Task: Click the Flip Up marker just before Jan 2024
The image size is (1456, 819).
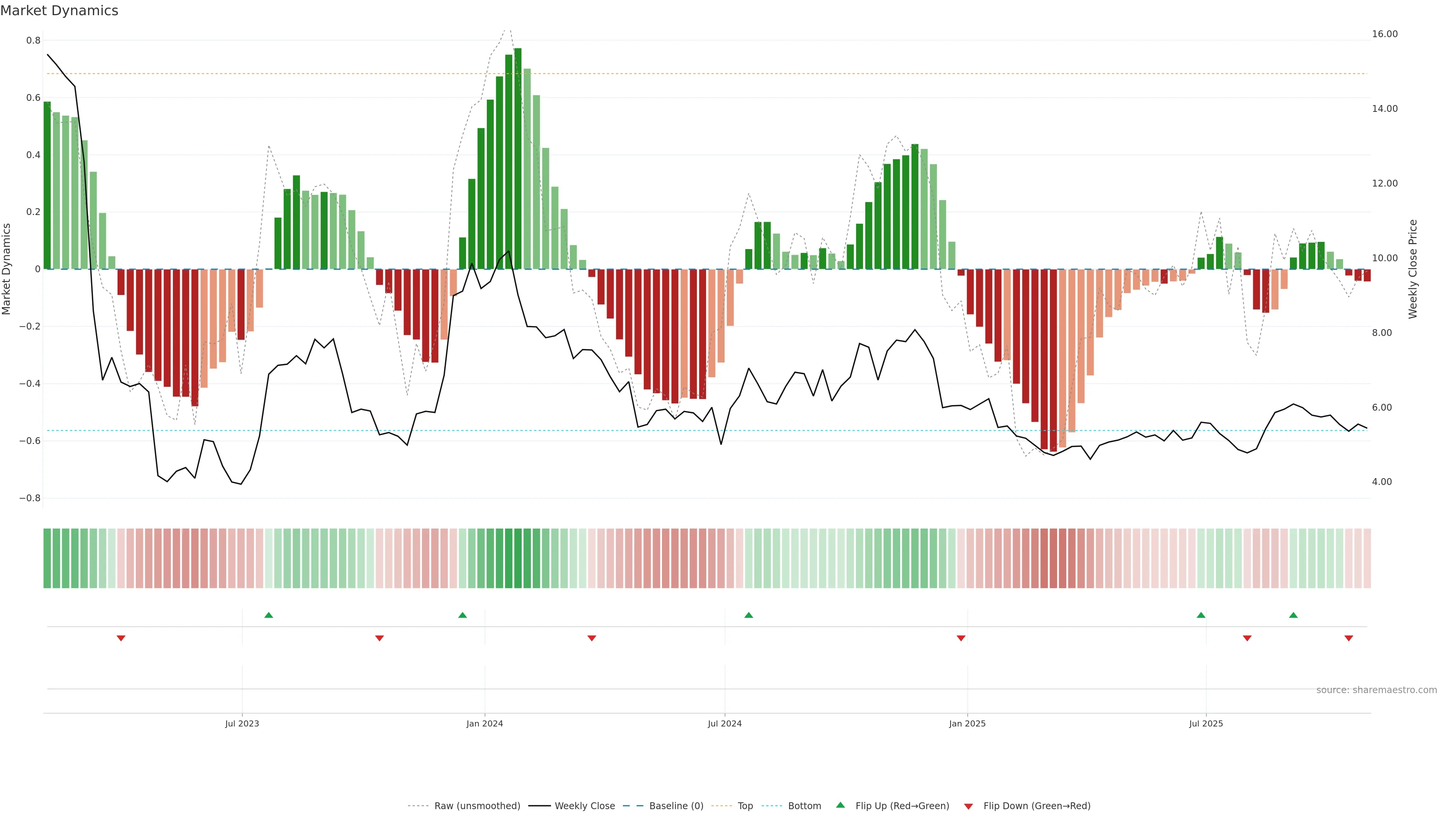Action: click(462, 615)
